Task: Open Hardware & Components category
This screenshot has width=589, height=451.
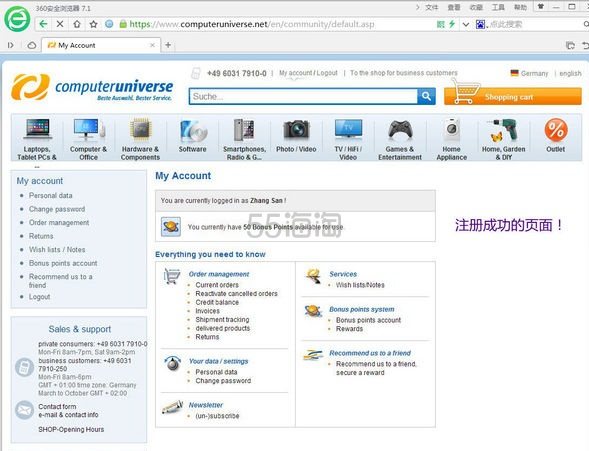Action: 140,139
